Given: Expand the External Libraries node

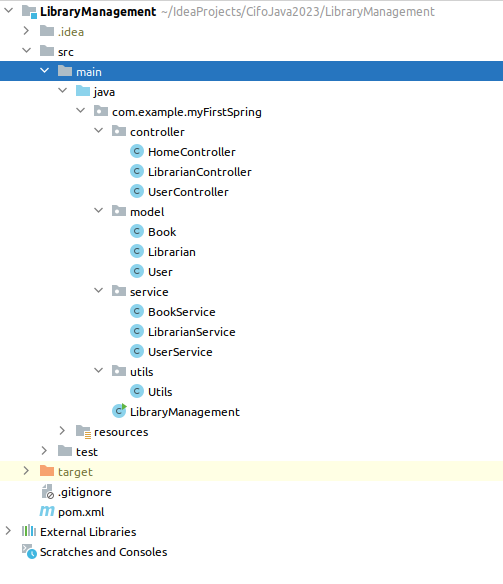Looking at the screenshot, I should pyautogui.click(x=8, y=531).
